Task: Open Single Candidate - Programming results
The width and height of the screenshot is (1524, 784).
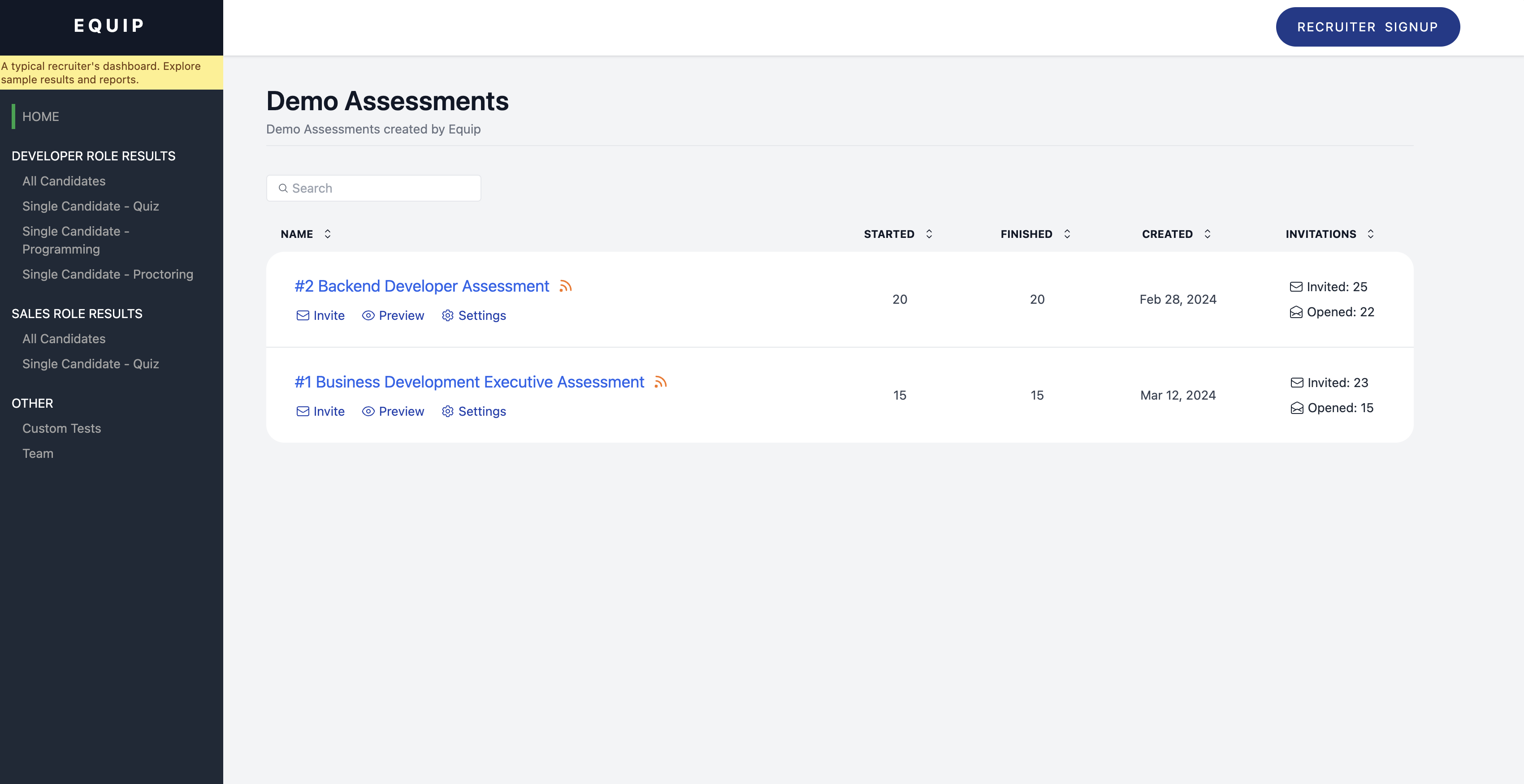Action: [76, 240]
